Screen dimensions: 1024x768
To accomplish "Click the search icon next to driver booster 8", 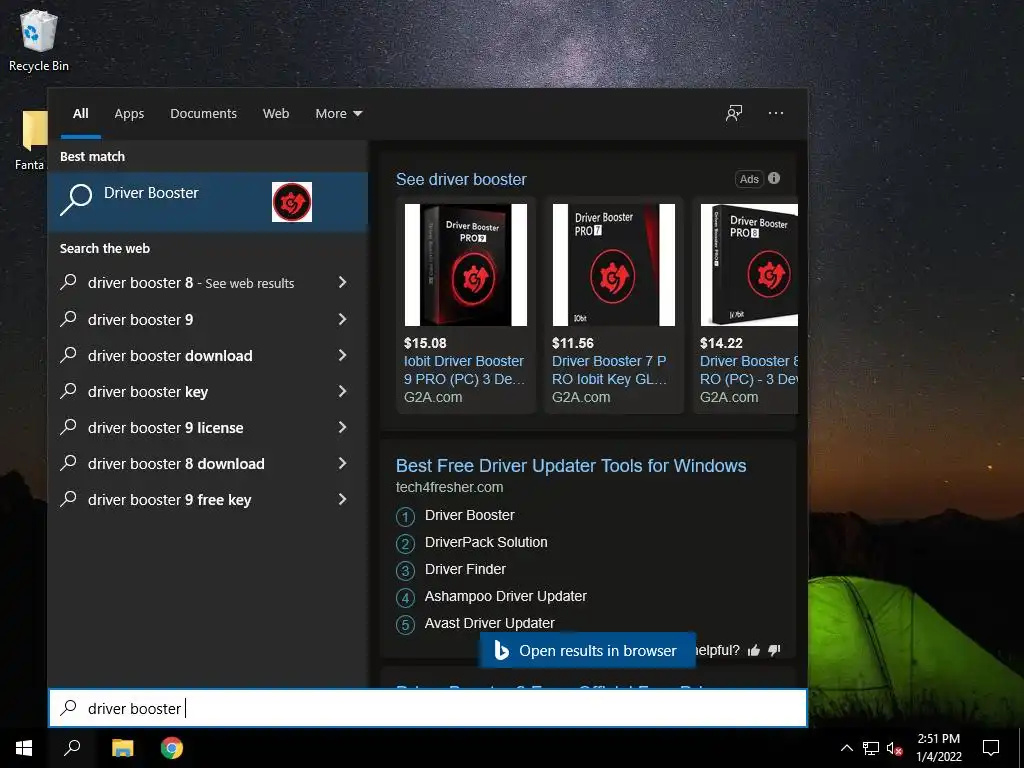I will click(69, 282).
